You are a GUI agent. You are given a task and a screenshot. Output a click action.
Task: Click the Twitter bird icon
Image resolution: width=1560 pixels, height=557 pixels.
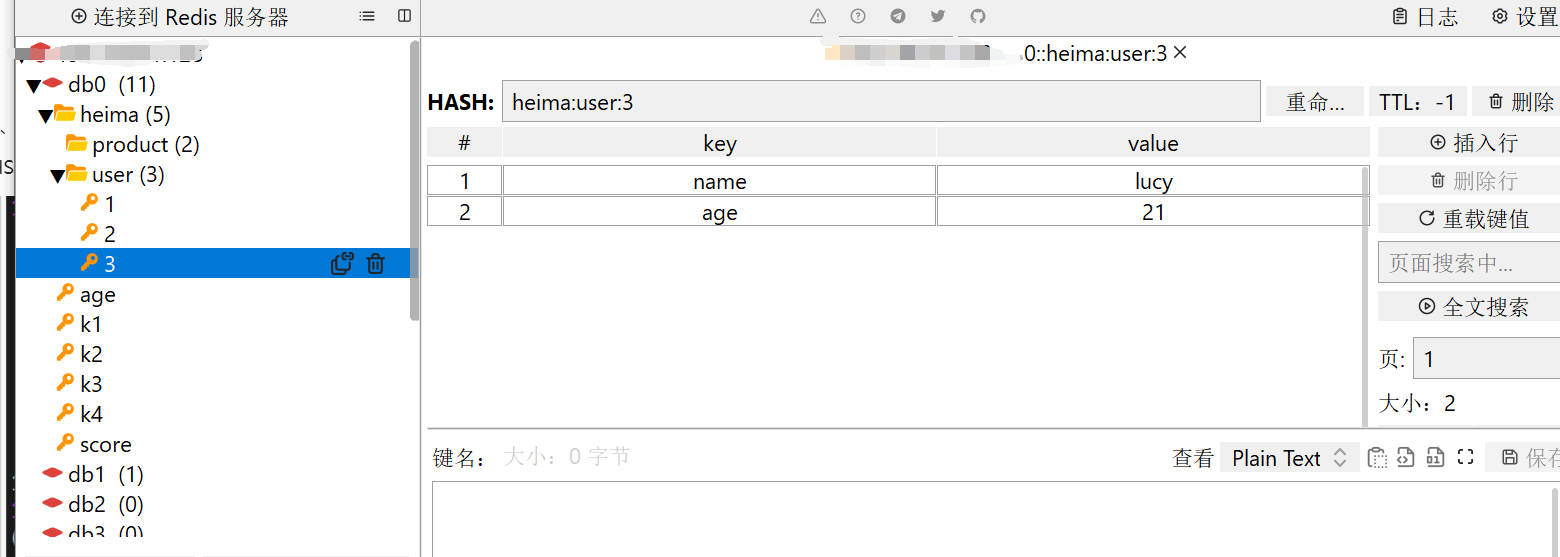pos(938,16)
